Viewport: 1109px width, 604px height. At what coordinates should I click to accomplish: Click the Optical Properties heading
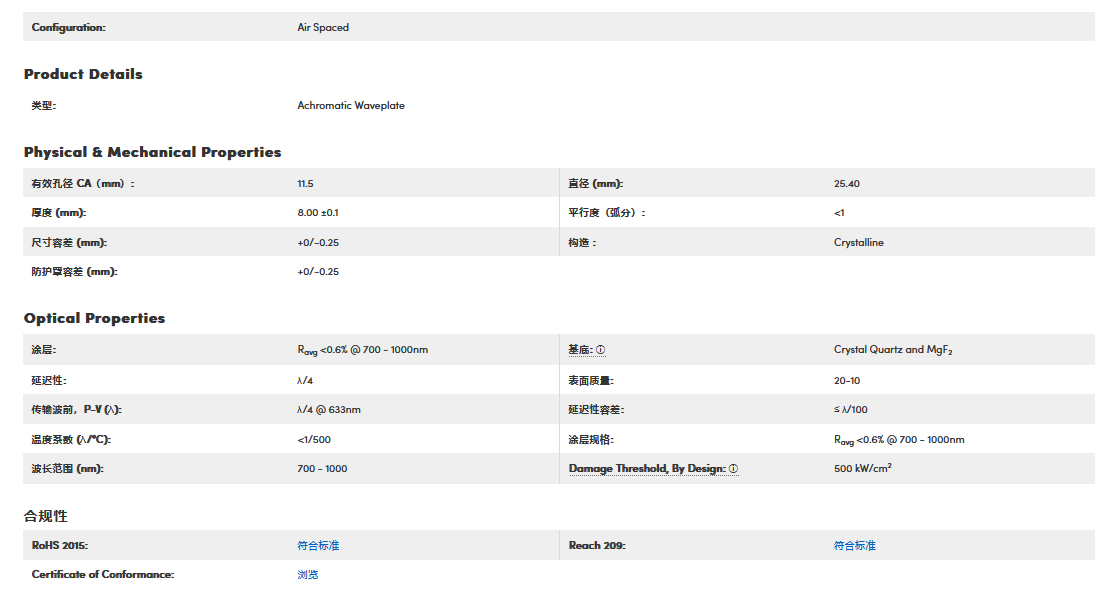[94, 319]
